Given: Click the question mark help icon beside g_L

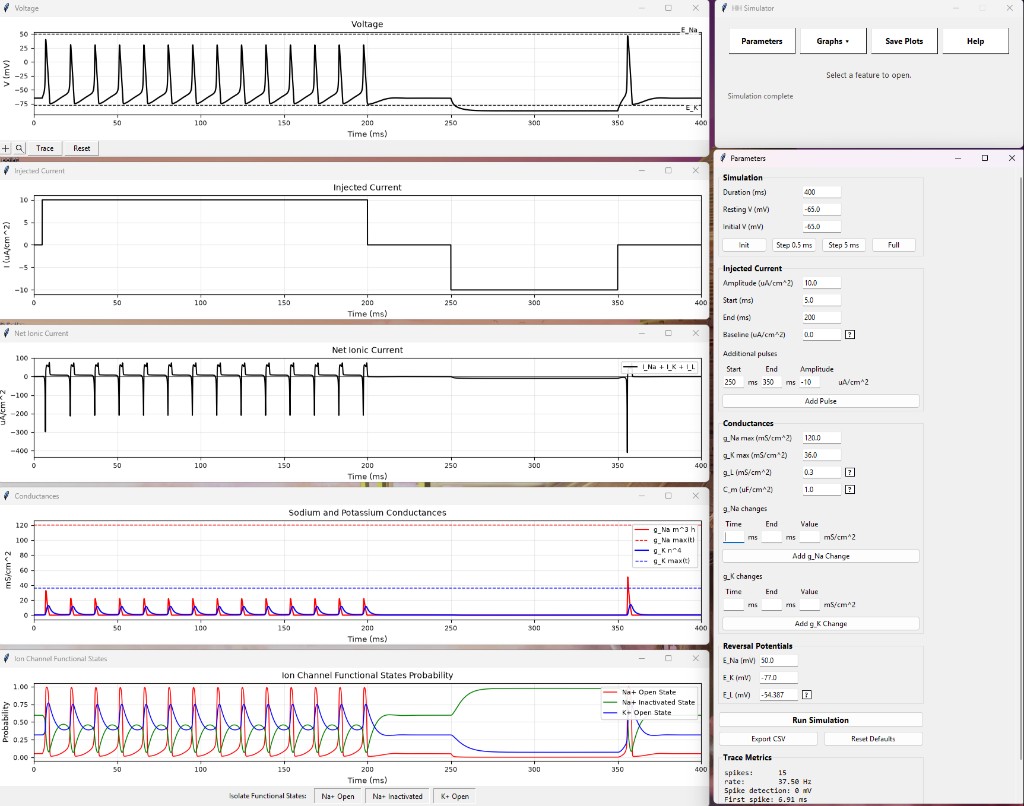Looking at the screenshot, I should coord(850,472).
